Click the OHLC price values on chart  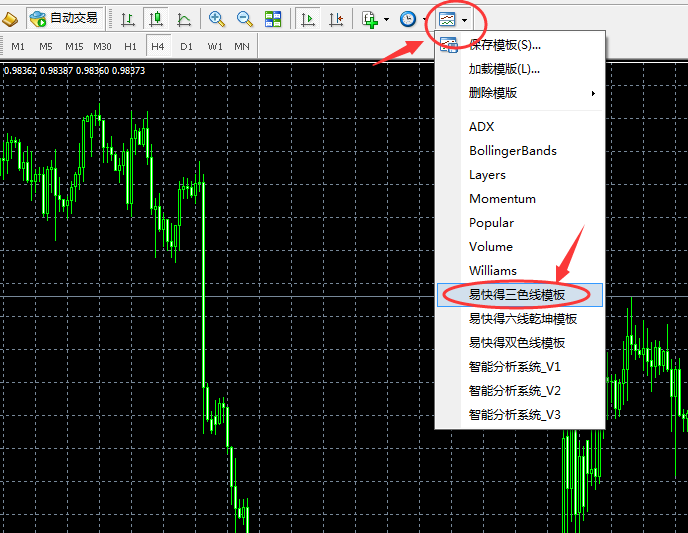coord(74,71)
